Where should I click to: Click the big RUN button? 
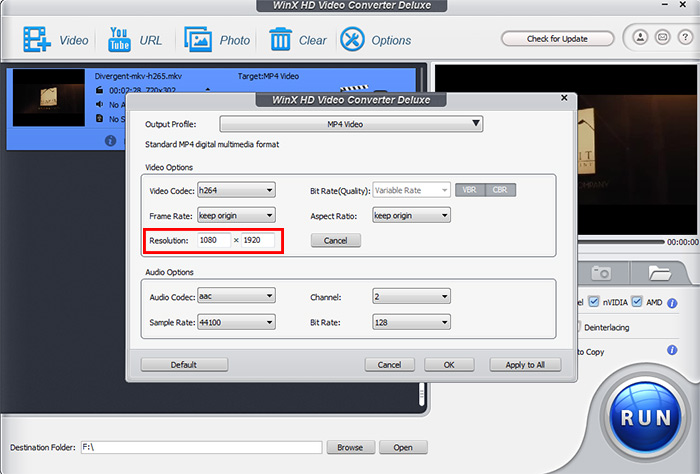coord(646,417)
